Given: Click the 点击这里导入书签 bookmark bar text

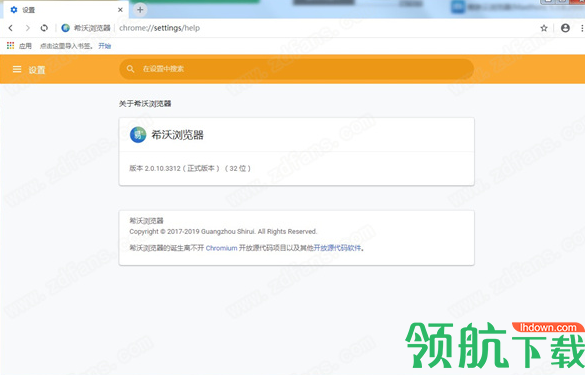Looking at the screenshot, I should pos(66,46).
